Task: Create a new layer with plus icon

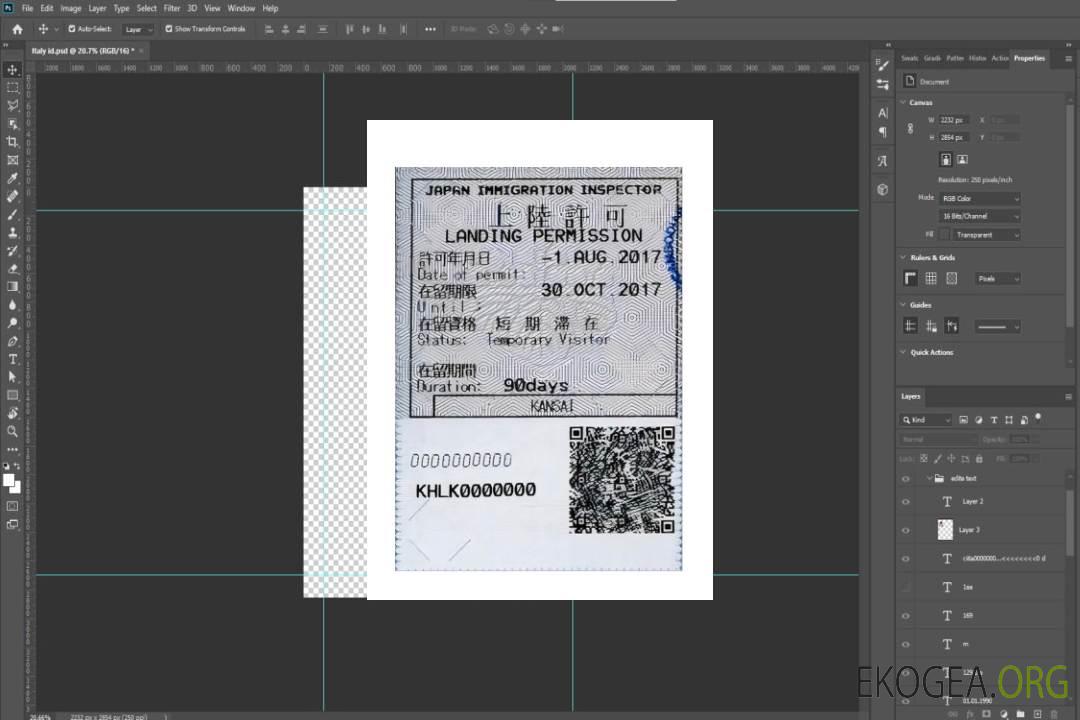Action: pos(1037,714)
